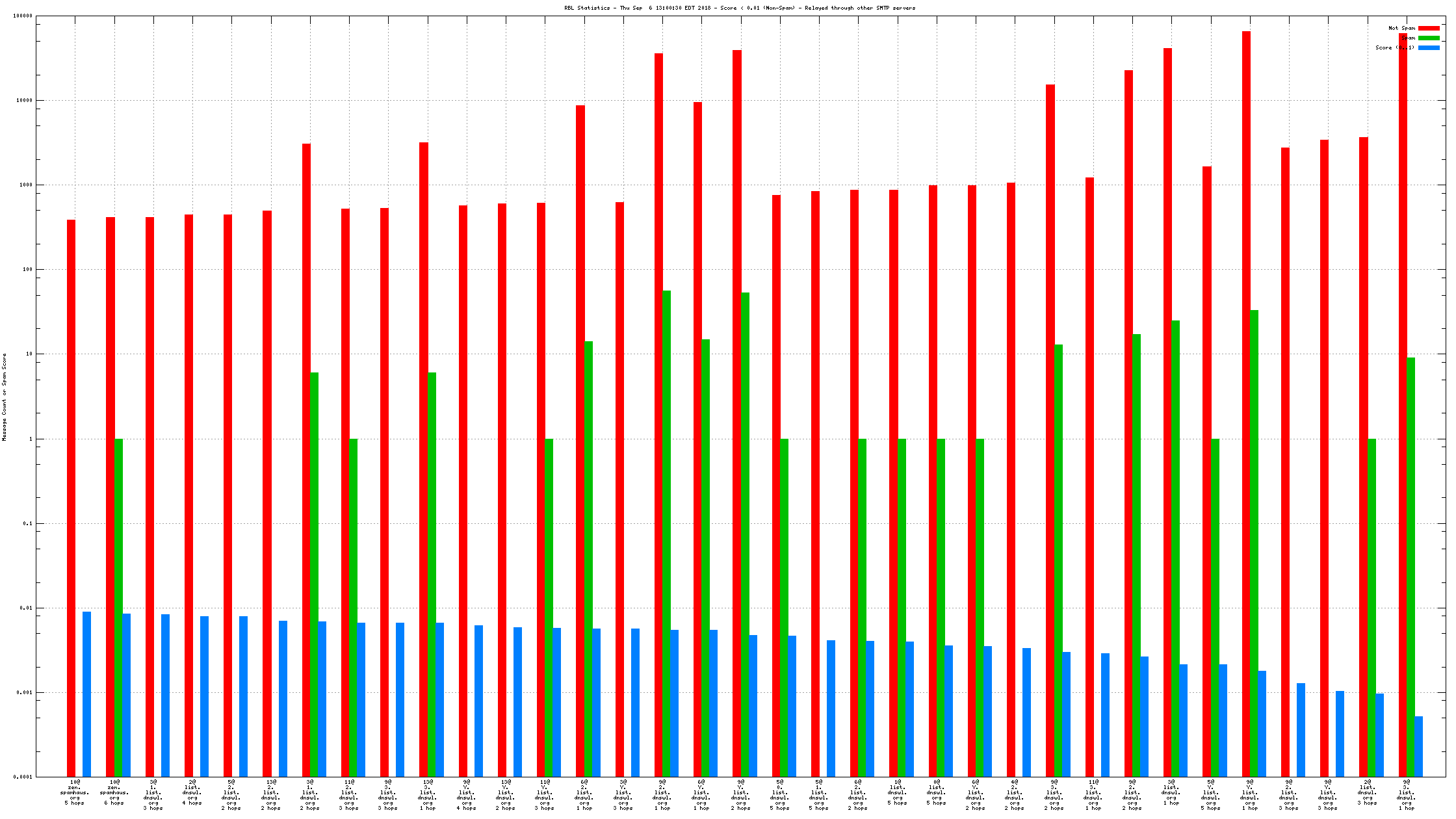Image resolution: width=1456 pixels, height=819 pixels.
Task: Click the red Not Spam legend swatch
Action: click(x=1429, y=28)
